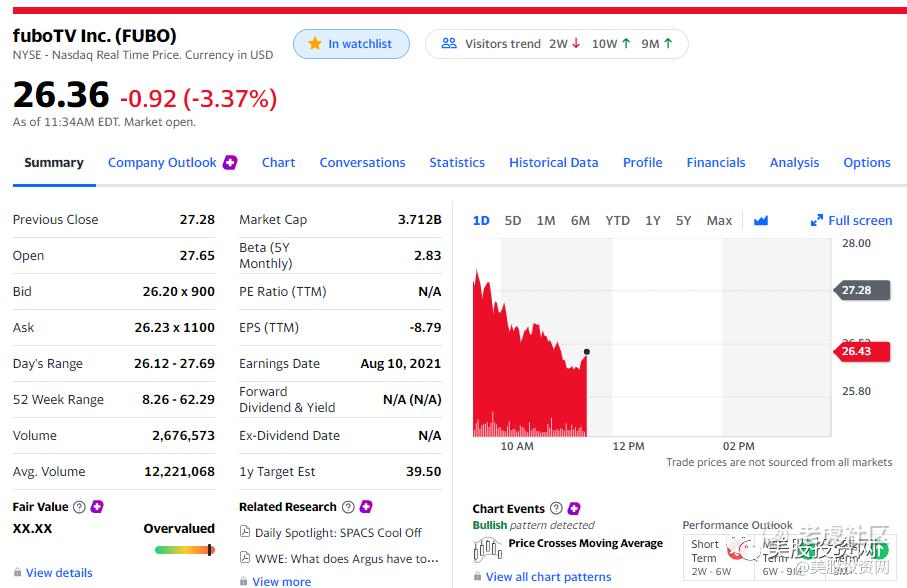Open Chart Events help question mark
Screen dimensions: 907x588
coord(556,508)
